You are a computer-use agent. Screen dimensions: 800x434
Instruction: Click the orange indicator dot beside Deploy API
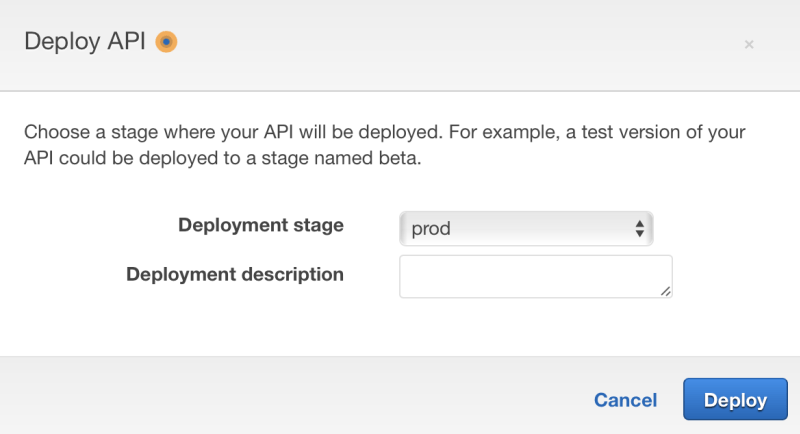click(x=167, y=42)
